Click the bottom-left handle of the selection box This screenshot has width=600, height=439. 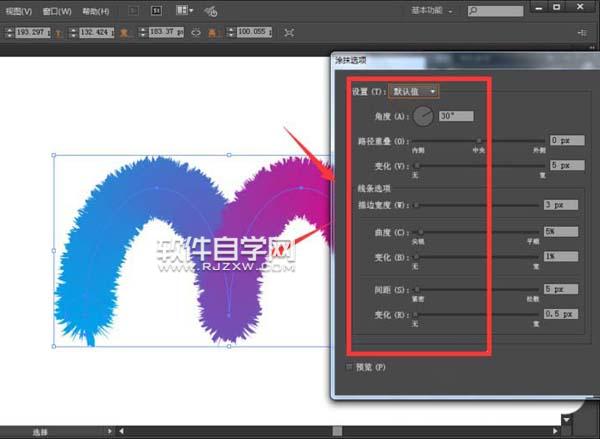54,346
